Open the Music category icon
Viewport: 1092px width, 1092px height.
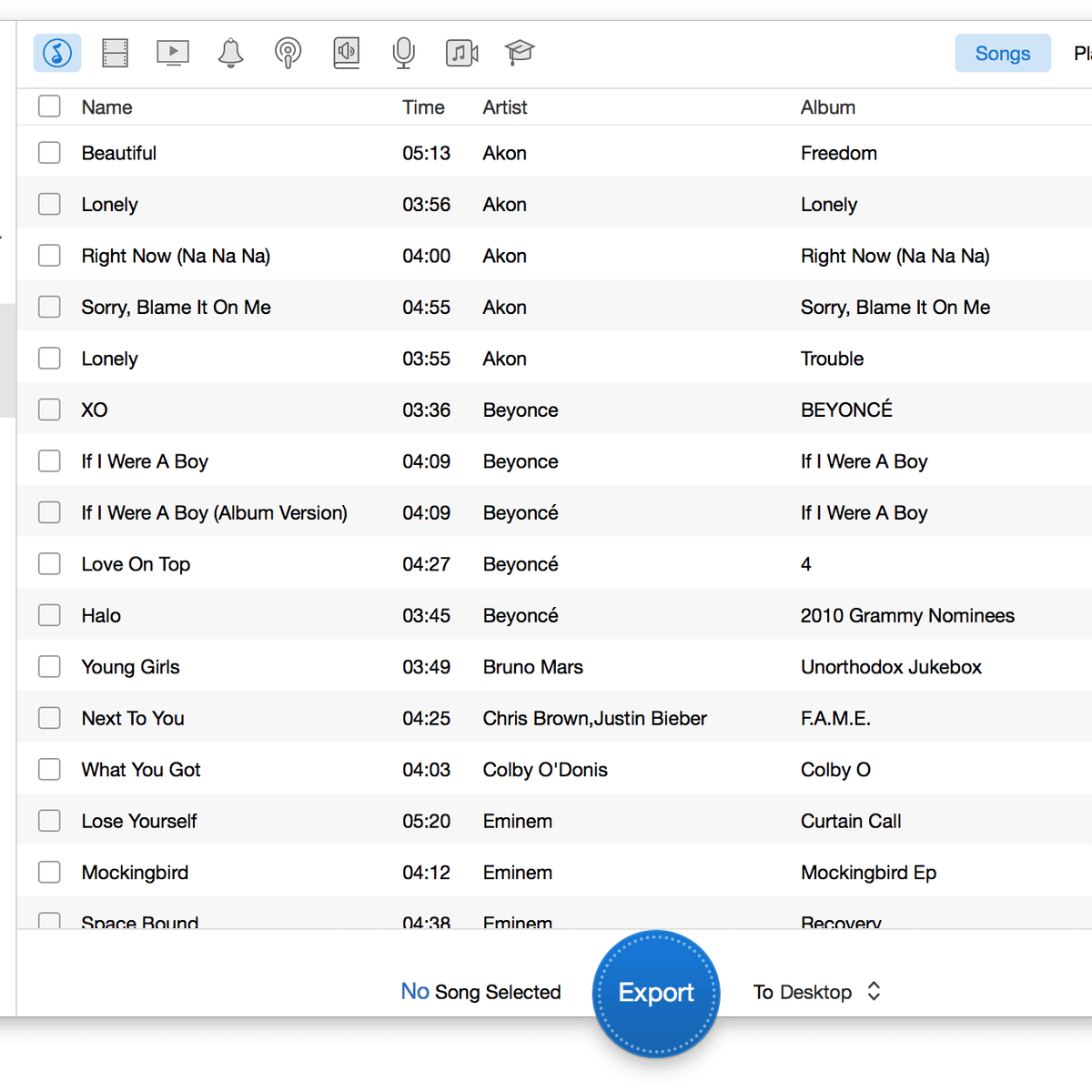57,53
